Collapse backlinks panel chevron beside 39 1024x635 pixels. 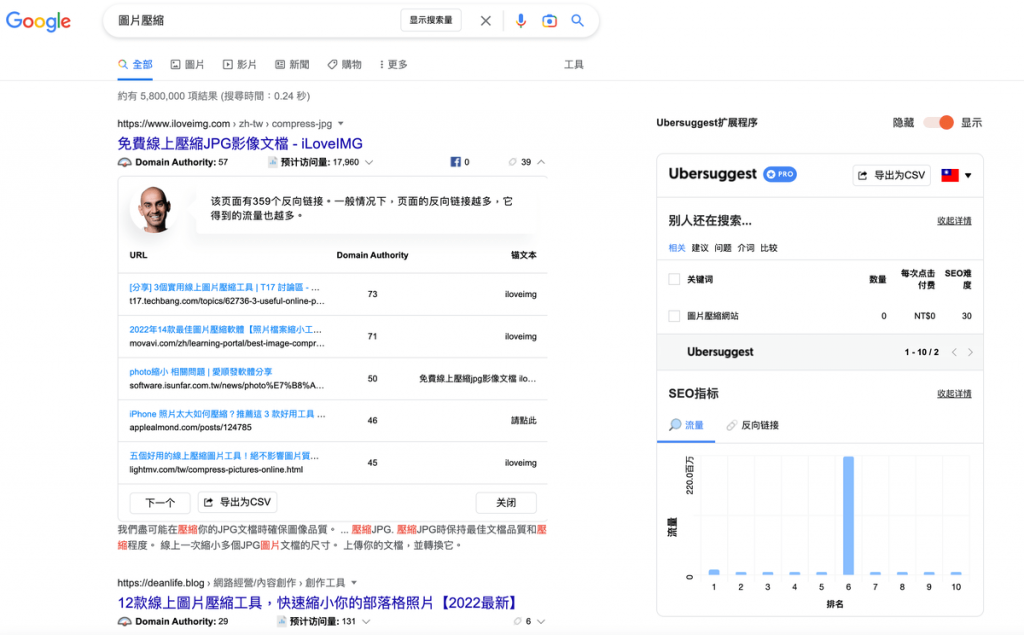(x=541, y=162)
